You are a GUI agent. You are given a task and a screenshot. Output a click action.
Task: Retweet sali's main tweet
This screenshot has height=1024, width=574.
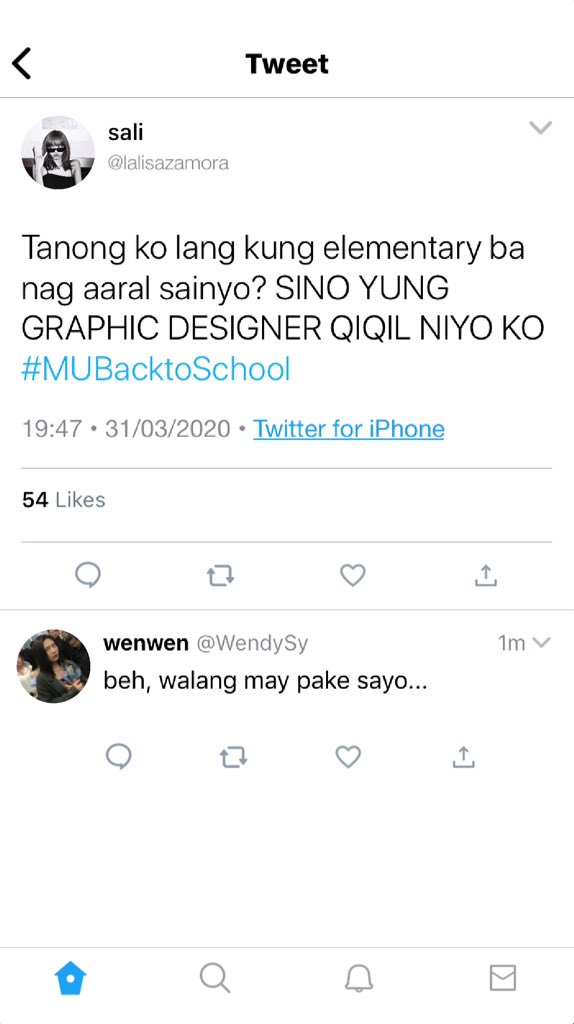point(221,576)
